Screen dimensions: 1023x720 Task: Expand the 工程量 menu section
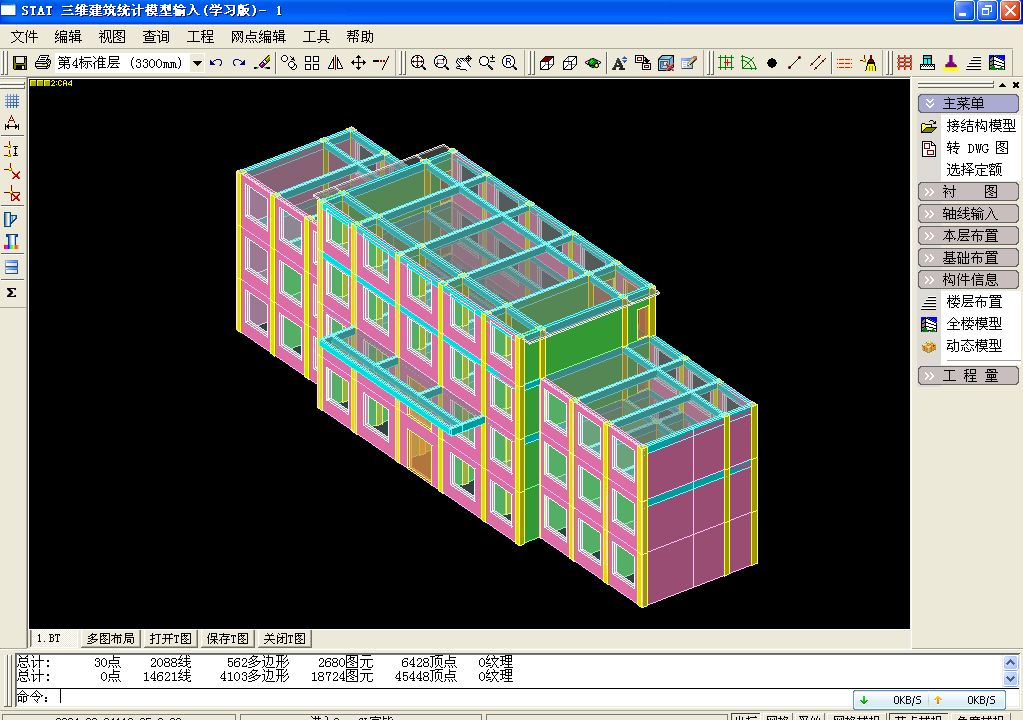pos(968,376)
